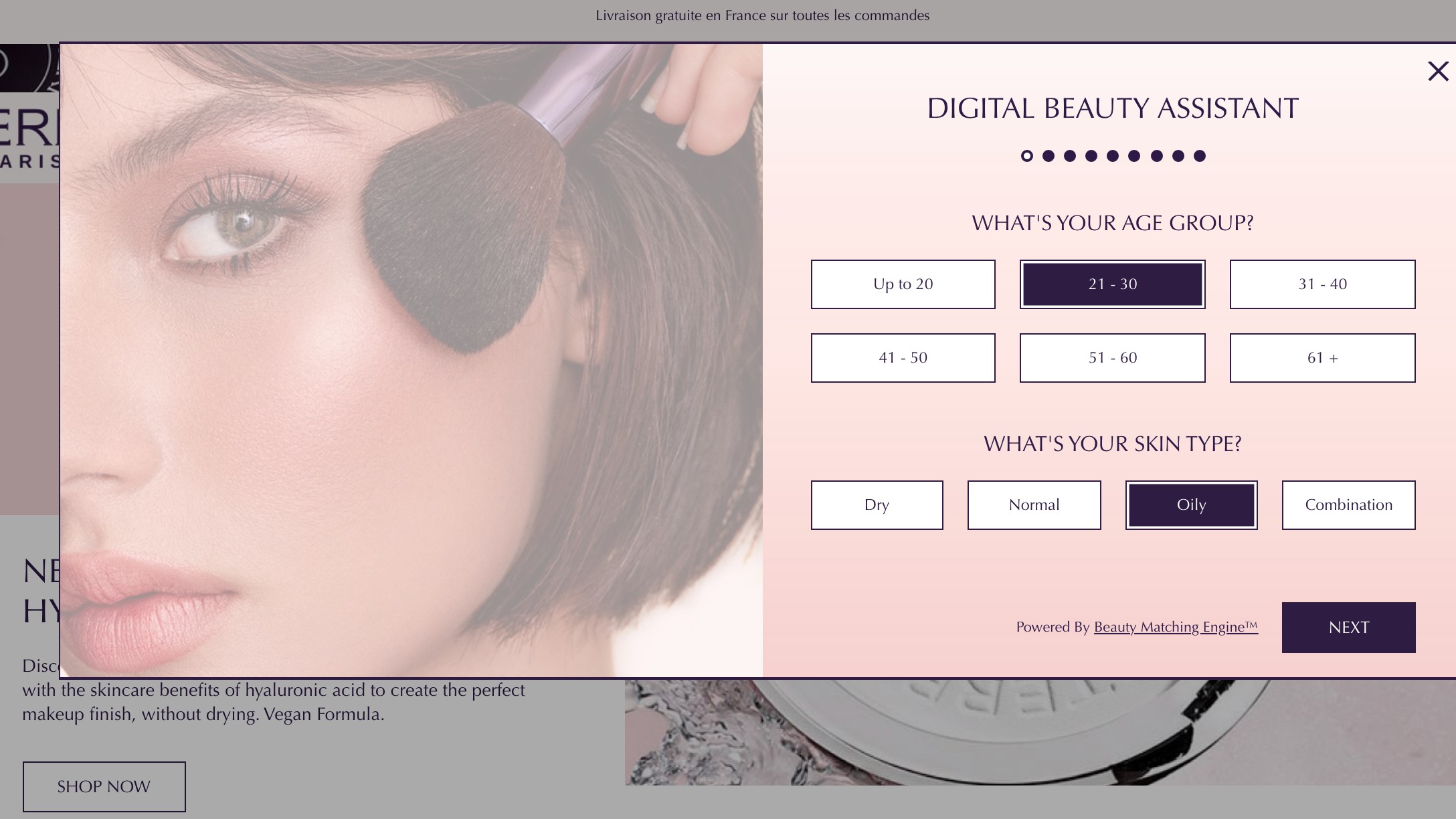Click the fifth progress step dot
Image resolution: width=1456 pixels, height=819 pixels.
tap(1113, 156)
